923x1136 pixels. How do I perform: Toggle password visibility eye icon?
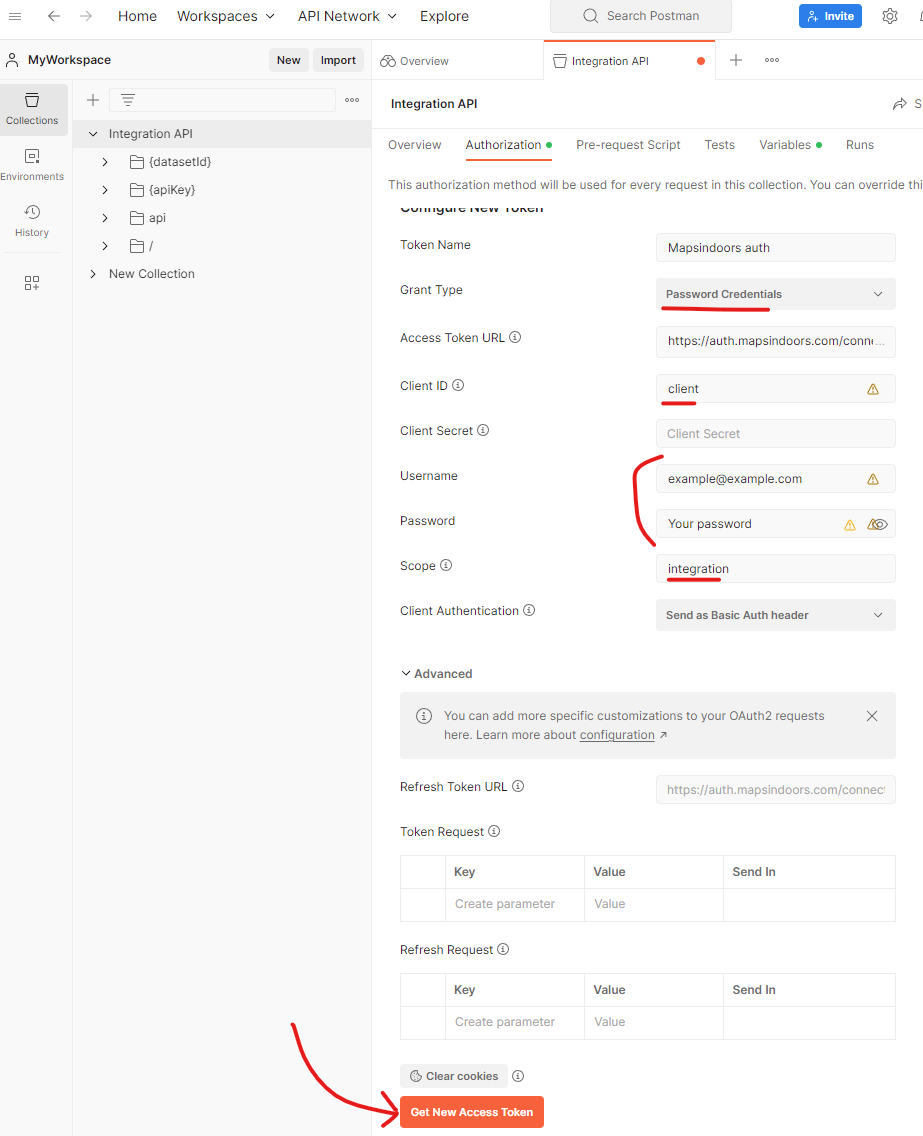click(879, 524)
